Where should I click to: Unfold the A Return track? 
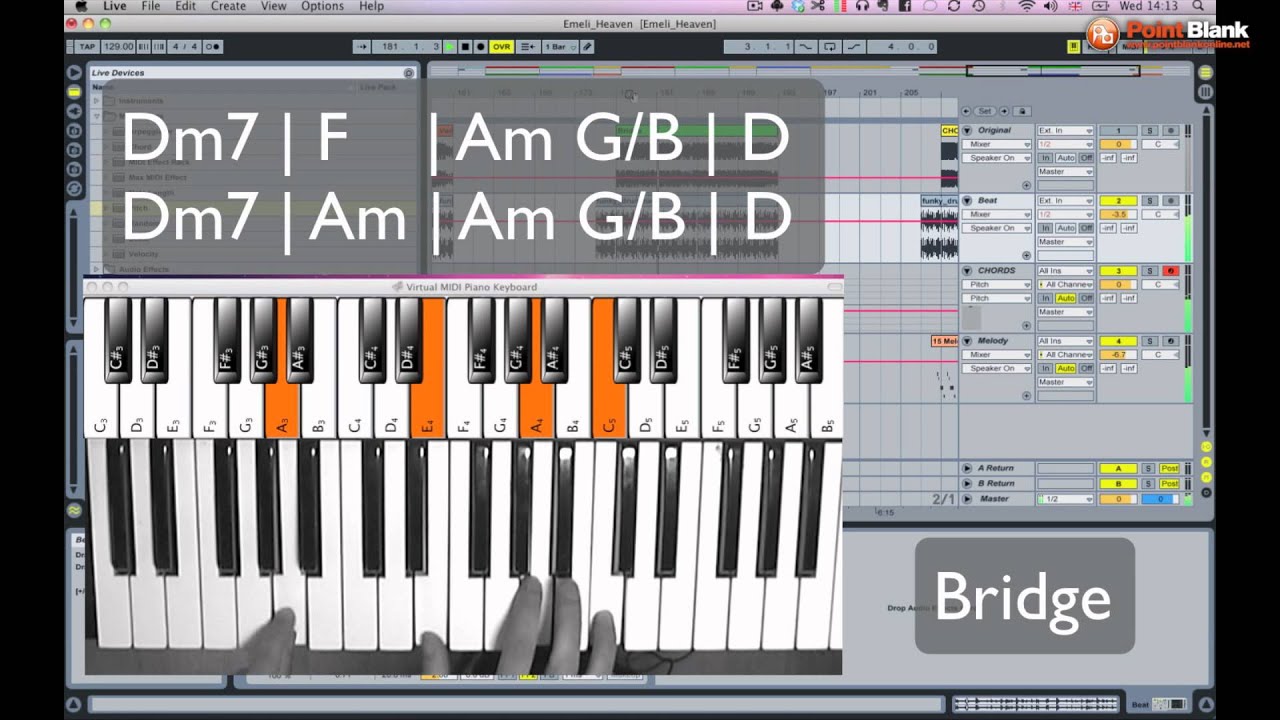(x=967, y=468)
